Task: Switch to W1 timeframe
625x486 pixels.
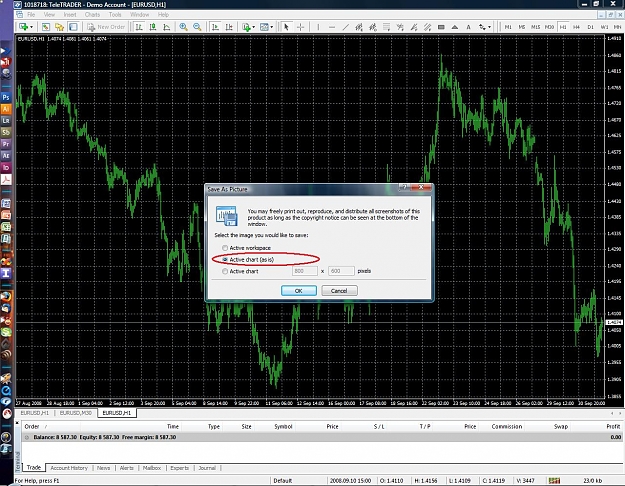Action: point(605,27)
